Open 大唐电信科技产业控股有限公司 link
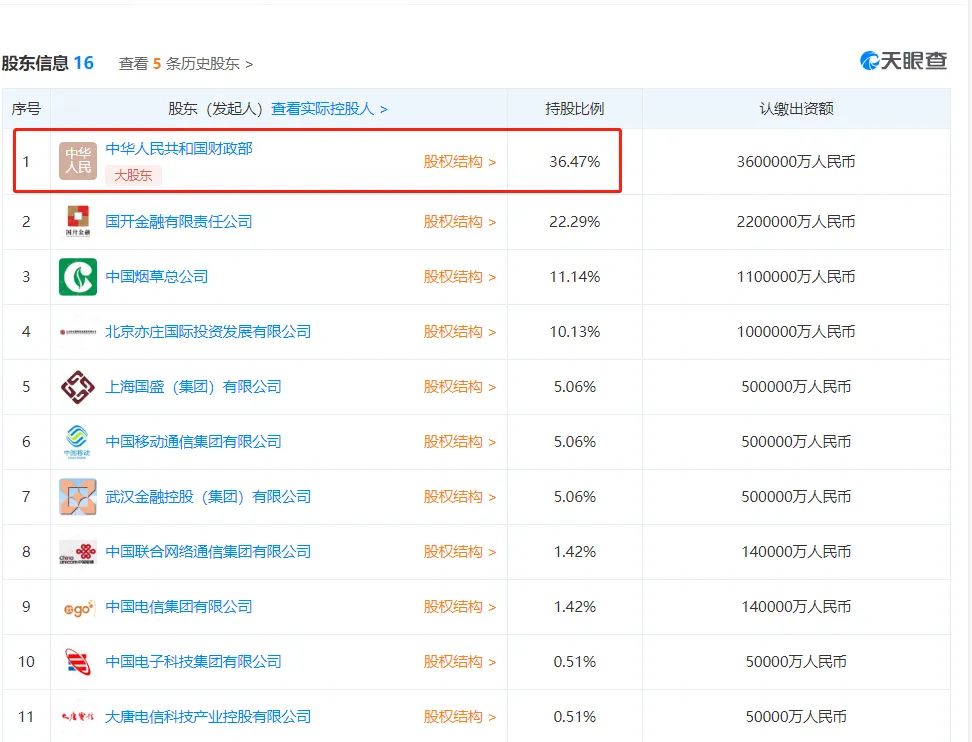Screen dimensions: 972x742 [x=208, y=717]
